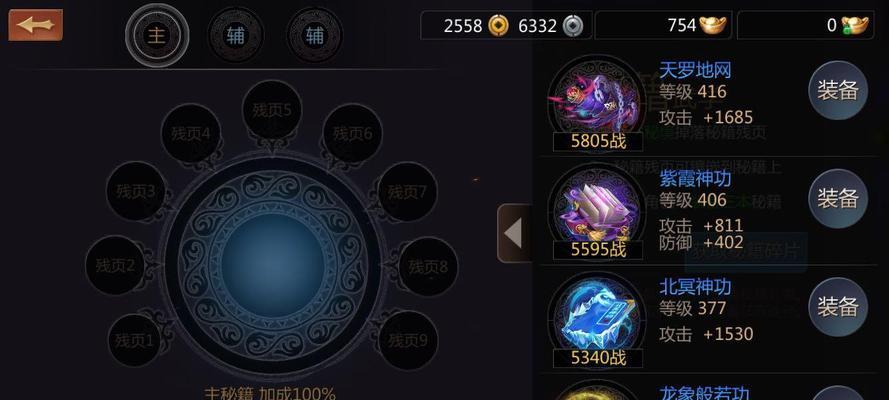Screen dimensions: 889x400
Task: Equip 紫霞神功 with its 装备 button
Action: (838, 198)
